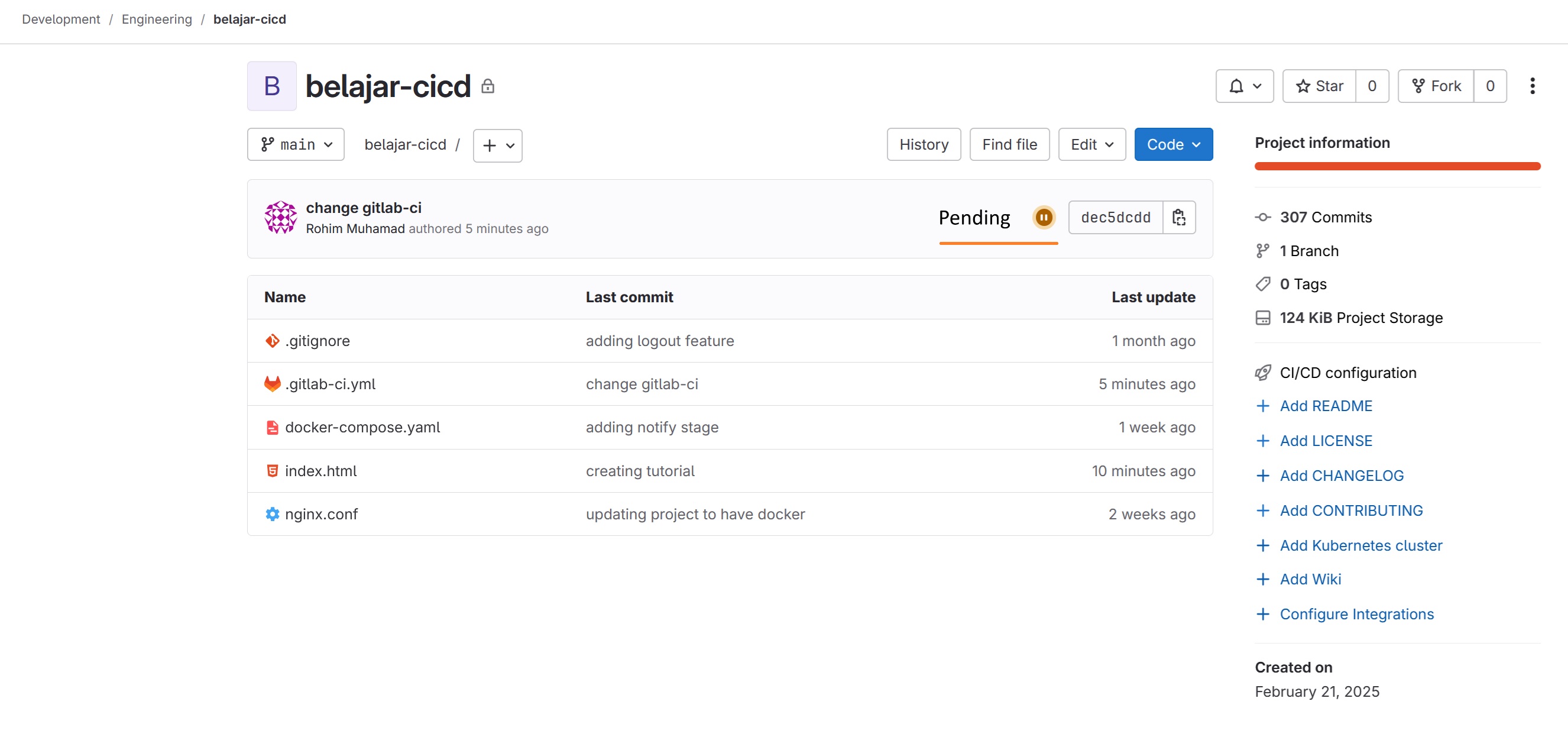Click the red repository languages bar
This screenshot has width=1568, height=737.
tap(1397, 166)
